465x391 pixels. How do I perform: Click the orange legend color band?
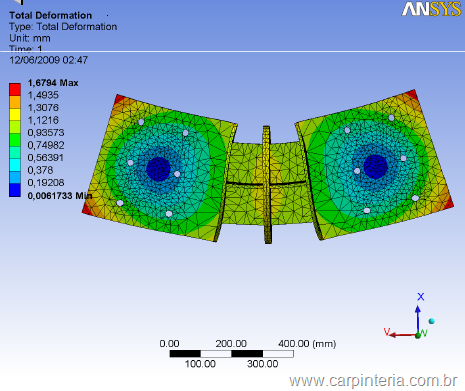[15, 102]
